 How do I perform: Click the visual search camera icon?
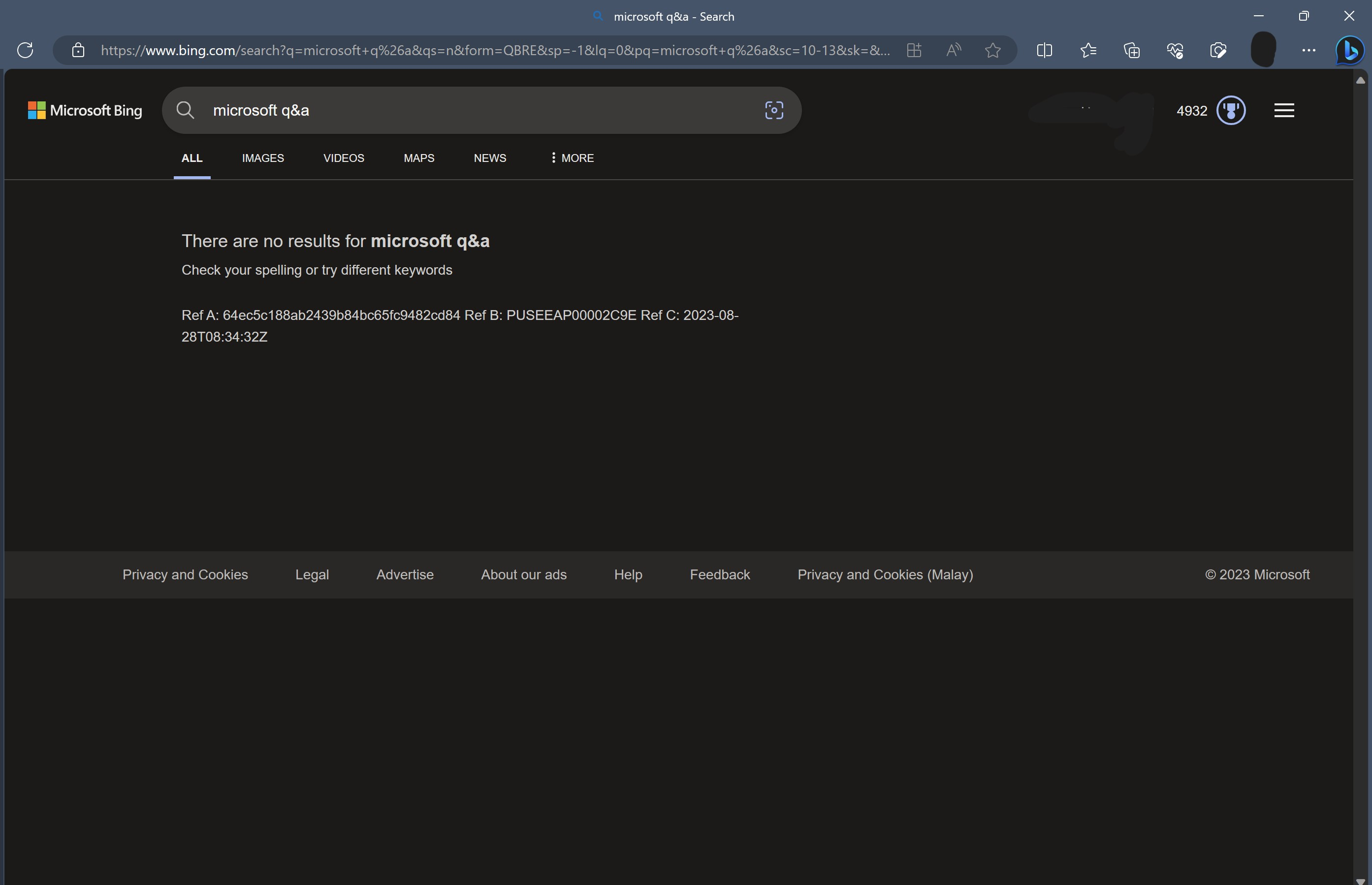(x=774, y=110)
